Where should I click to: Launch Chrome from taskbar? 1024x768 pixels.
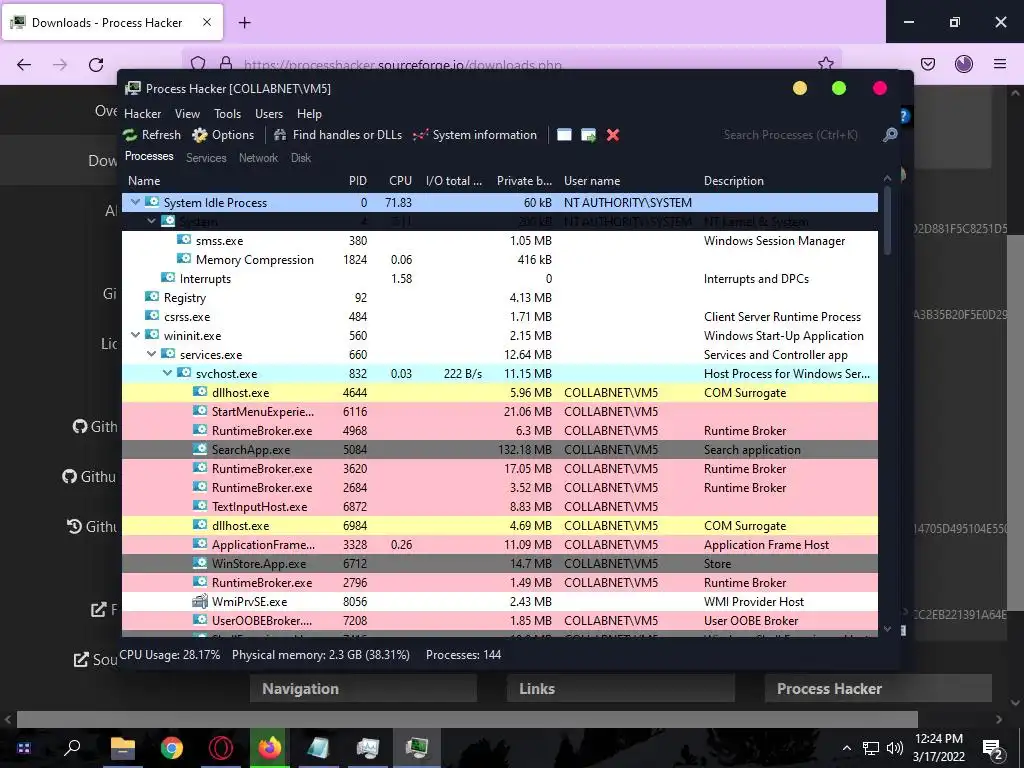click(172, 748)
